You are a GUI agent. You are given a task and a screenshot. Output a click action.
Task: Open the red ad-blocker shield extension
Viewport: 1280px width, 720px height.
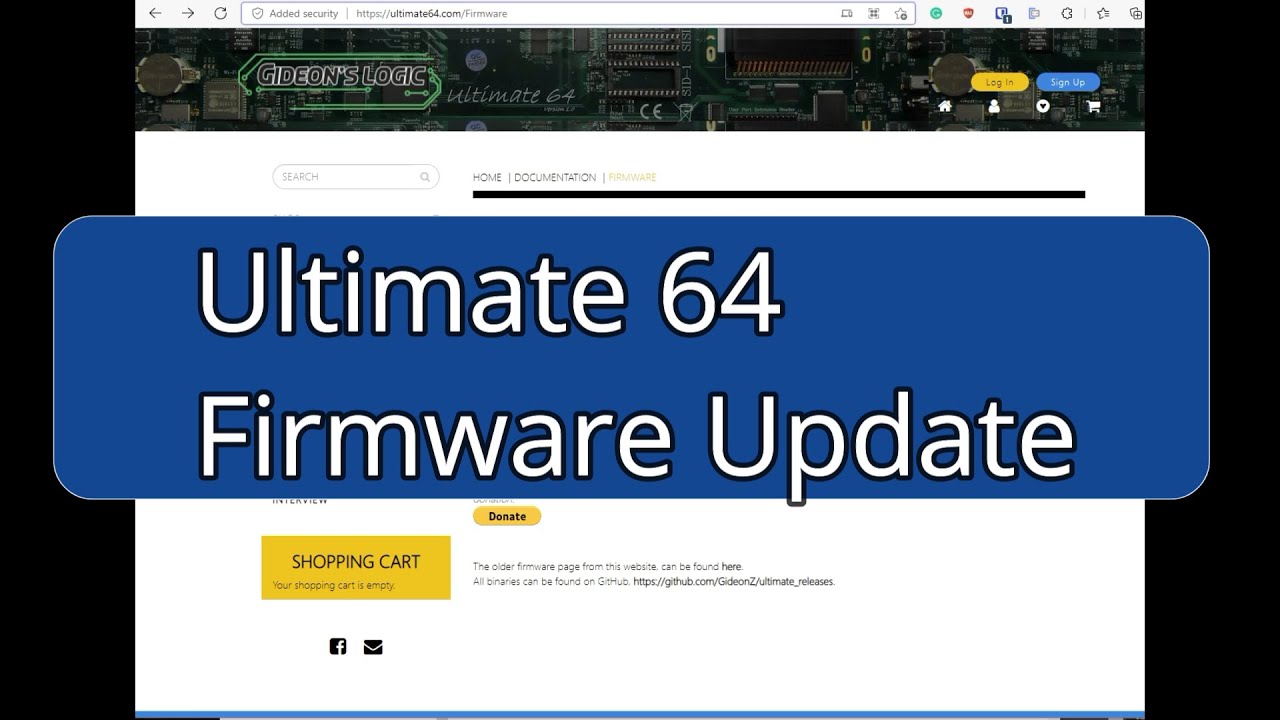coord(968,13)
